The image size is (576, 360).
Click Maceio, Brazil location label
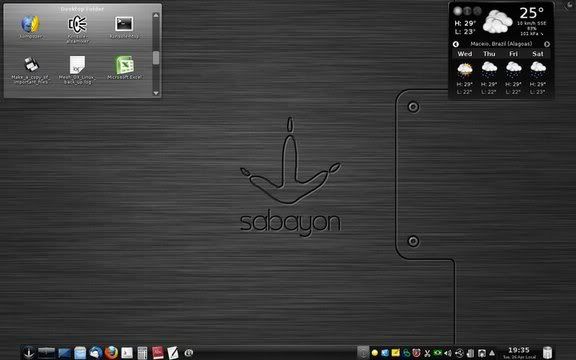click(501, 44)
